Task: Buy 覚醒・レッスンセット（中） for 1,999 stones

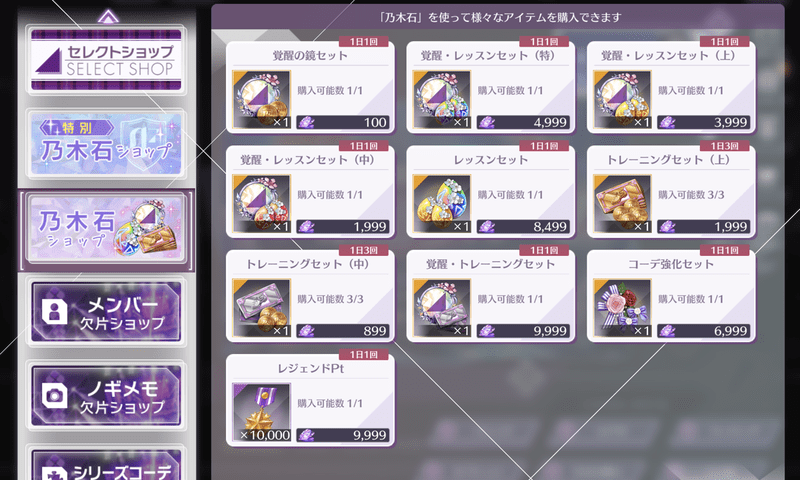Action: tap(343, 226)
